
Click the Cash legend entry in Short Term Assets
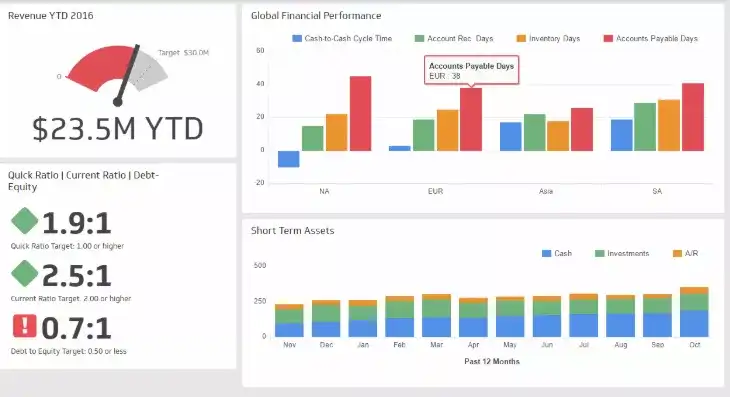pyautogui.click(x=557, y=253)
